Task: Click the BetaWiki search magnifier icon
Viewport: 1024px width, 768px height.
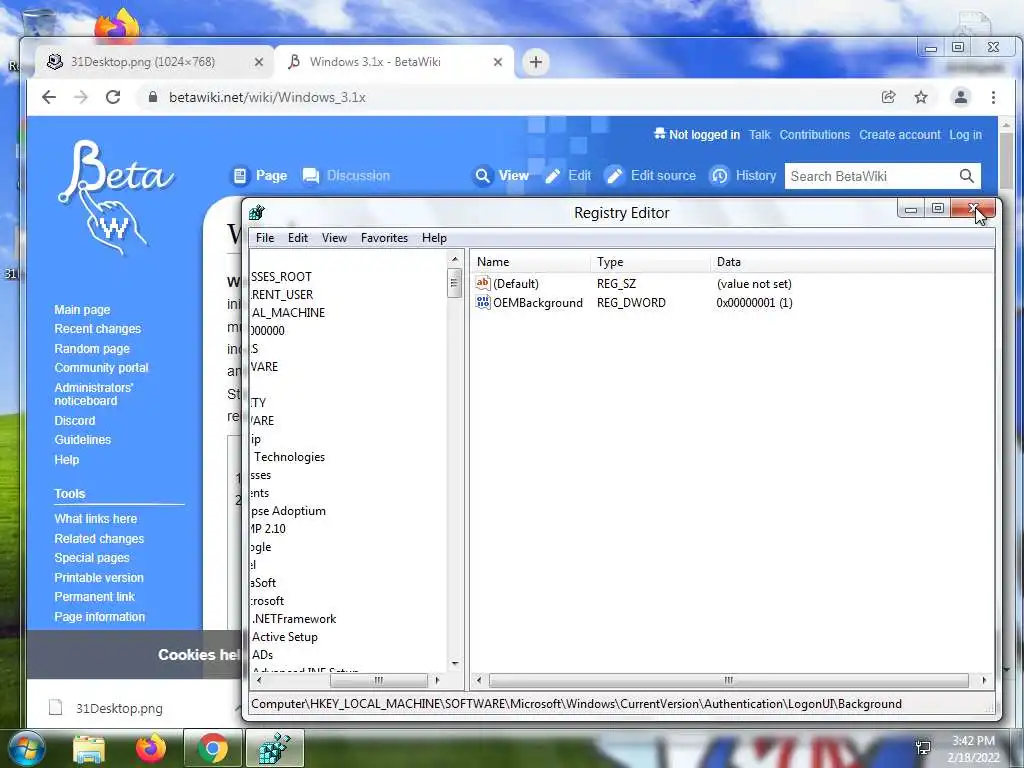Action: [x=967, y=176]
